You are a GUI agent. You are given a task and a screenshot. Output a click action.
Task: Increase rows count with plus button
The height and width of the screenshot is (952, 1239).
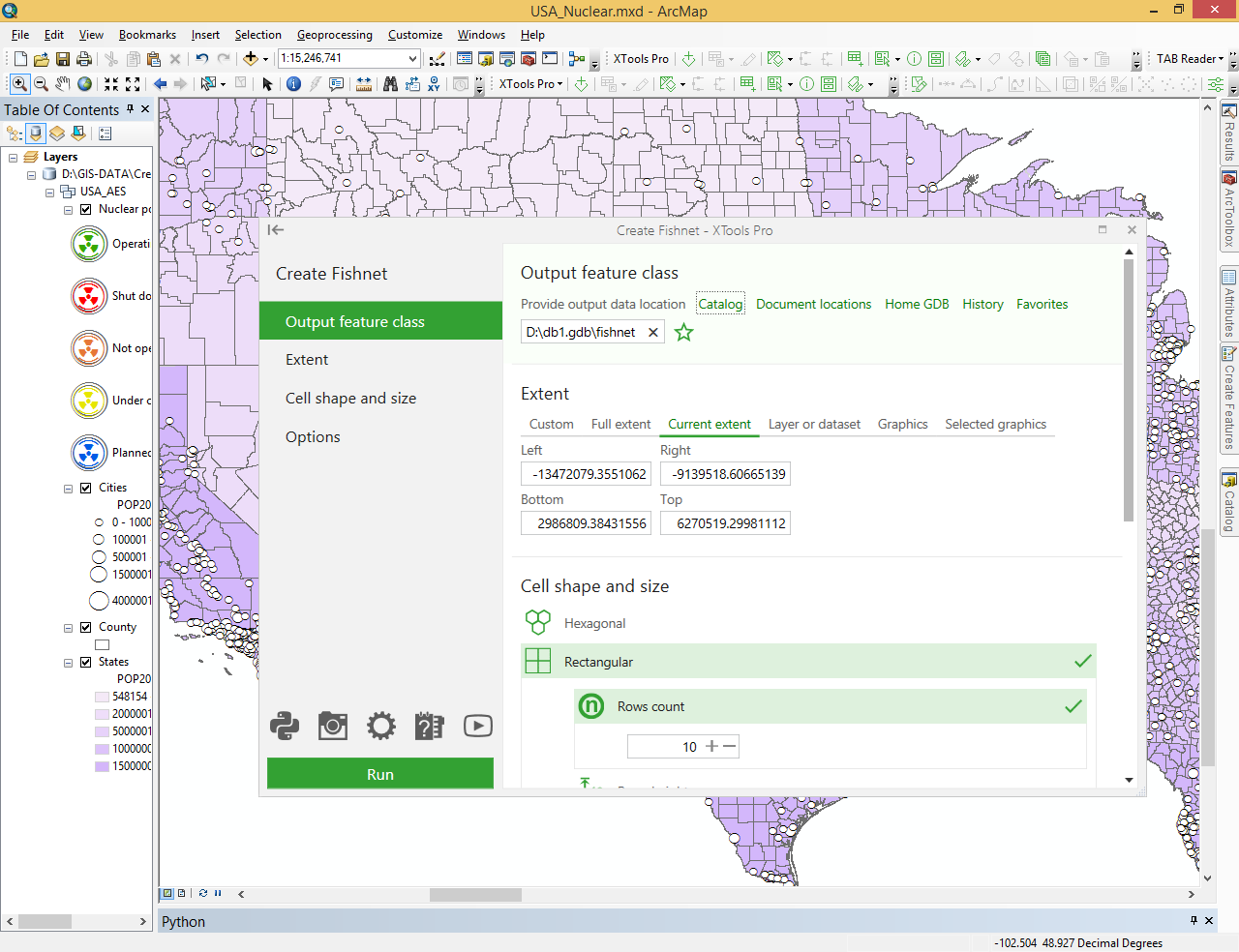[x=711, y=746]
